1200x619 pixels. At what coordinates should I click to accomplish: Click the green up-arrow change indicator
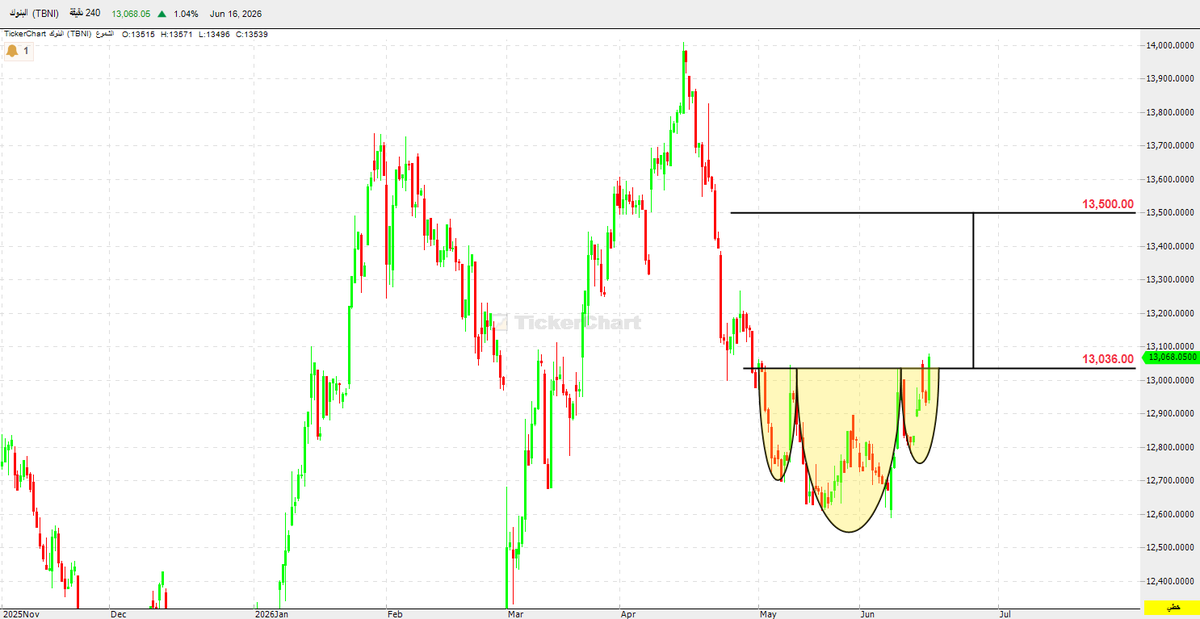click(161, 14)
